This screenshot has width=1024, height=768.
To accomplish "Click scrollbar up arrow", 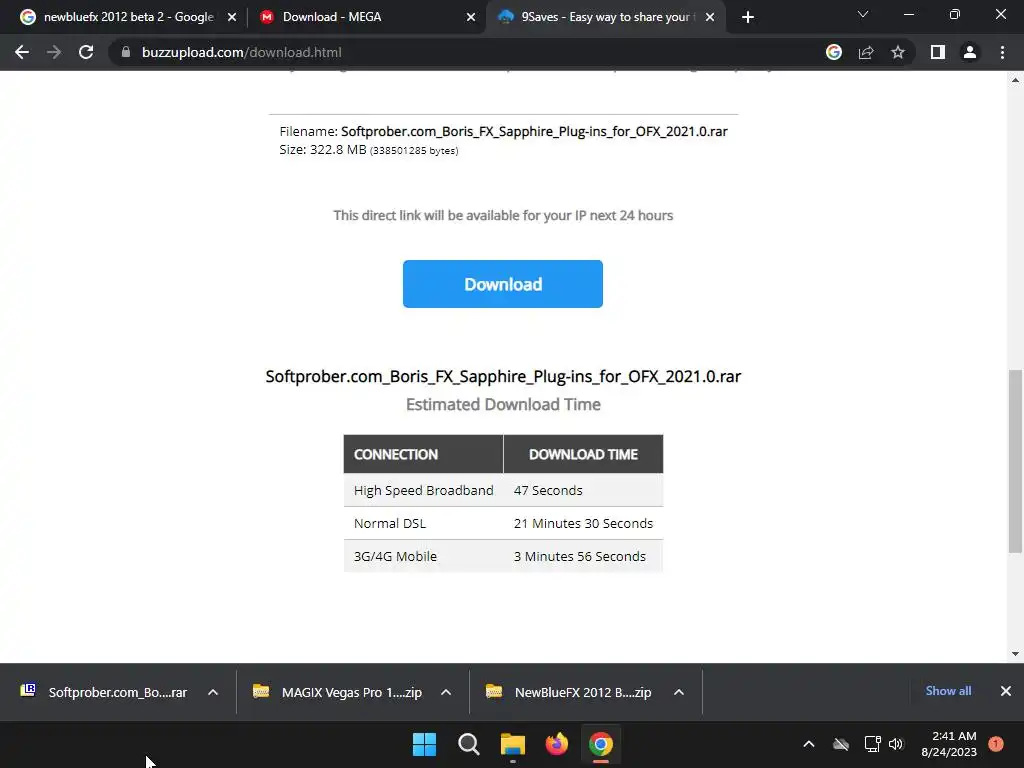I will tap(1016, 80).
